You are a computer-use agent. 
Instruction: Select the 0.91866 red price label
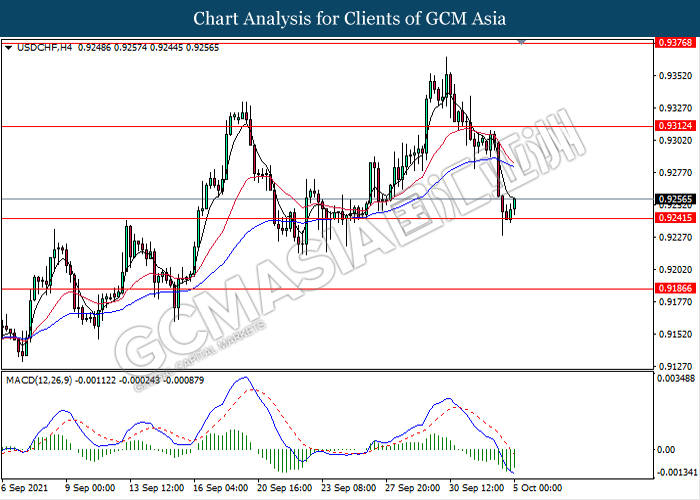[x=675, y=288]
